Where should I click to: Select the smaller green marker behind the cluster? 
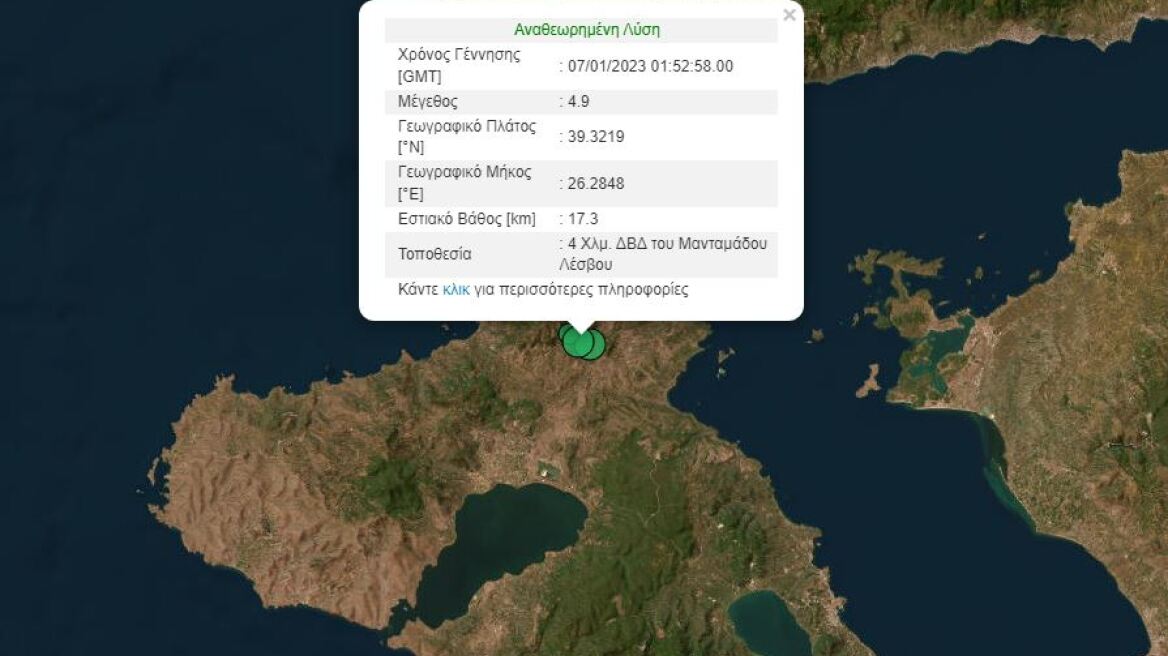click(x=564, y=332)
